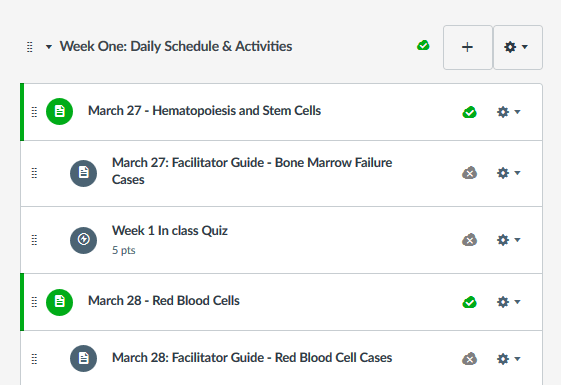The image size is (561, 385).
Task: Click the page icon for March 28 Red Blood Cells
Action: 59,302
